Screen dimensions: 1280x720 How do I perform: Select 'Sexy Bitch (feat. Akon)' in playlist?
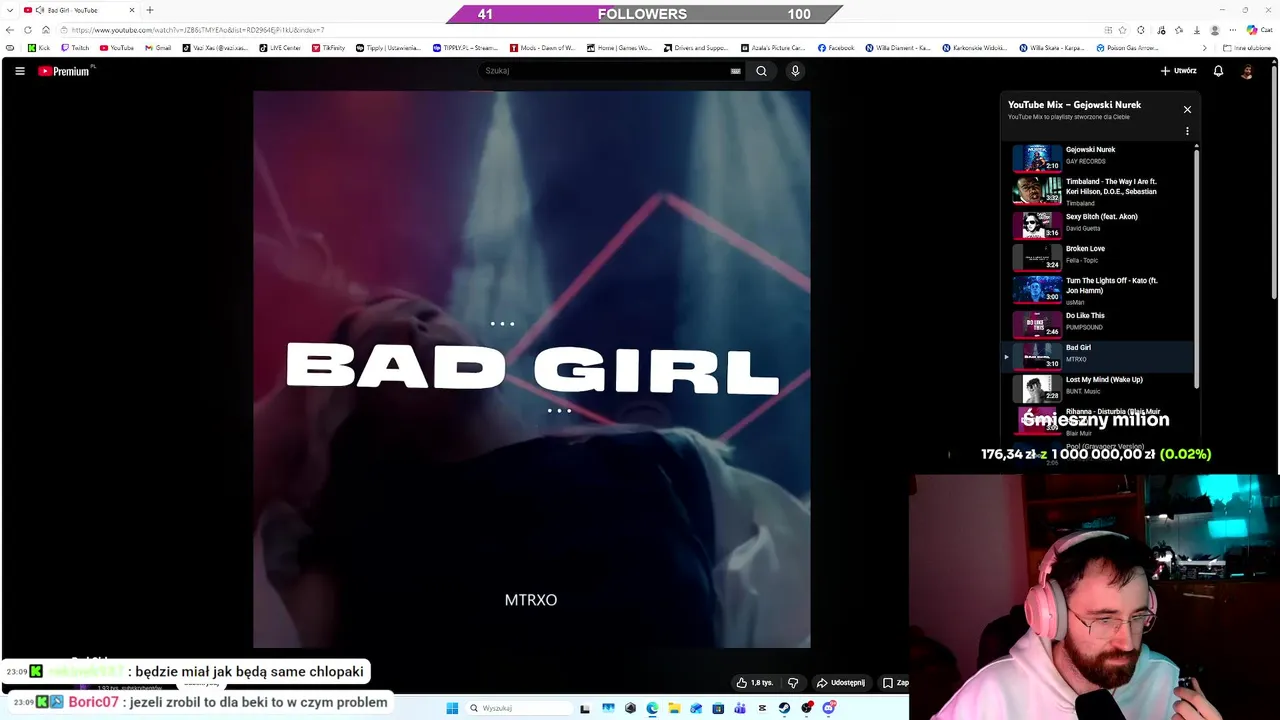tap(1099, 224)
